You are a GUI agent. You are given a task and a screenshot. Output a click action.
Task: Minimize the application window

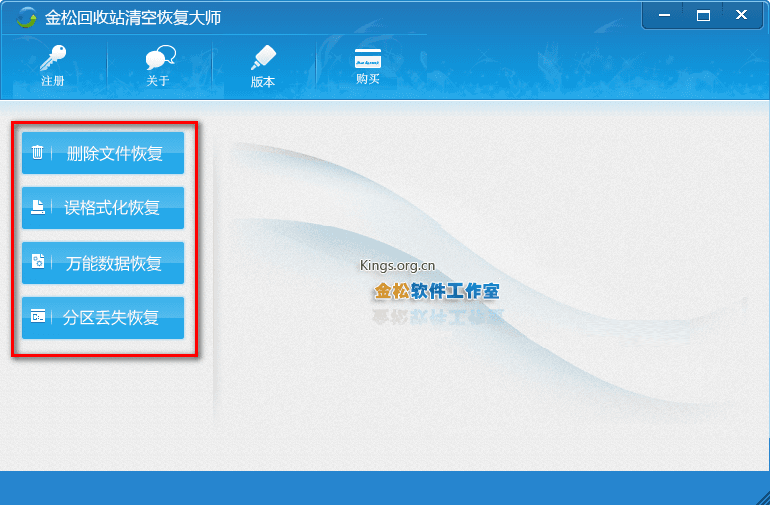click(x=664, y=15)
